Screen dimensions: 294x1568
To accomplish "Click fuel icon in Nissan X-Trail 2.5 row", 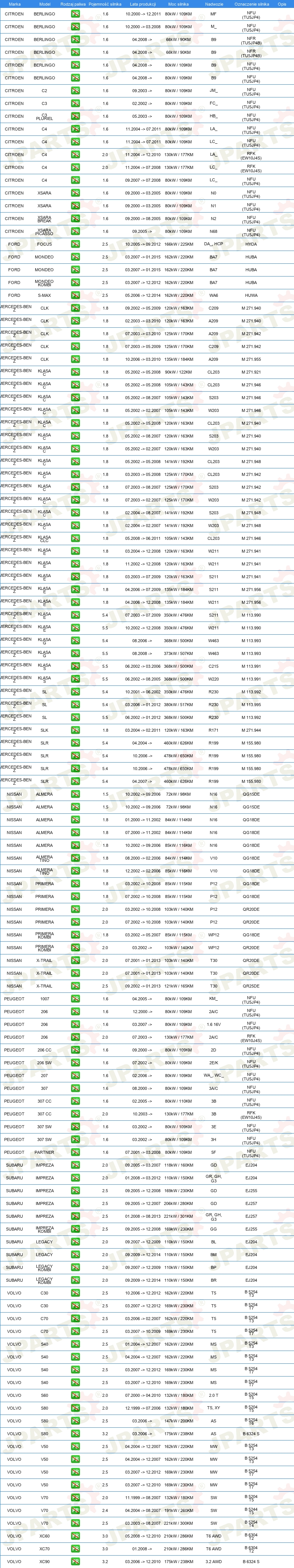I will click(x=75, y=986).
